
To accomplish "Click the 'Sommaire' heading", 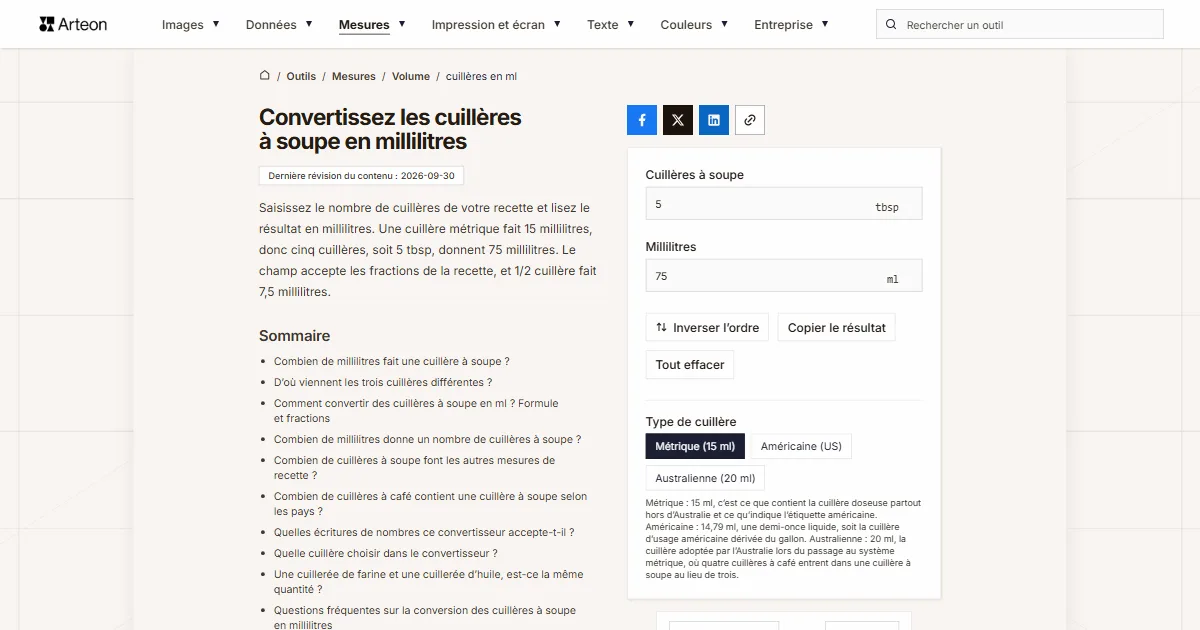I will tap(294, 336).
